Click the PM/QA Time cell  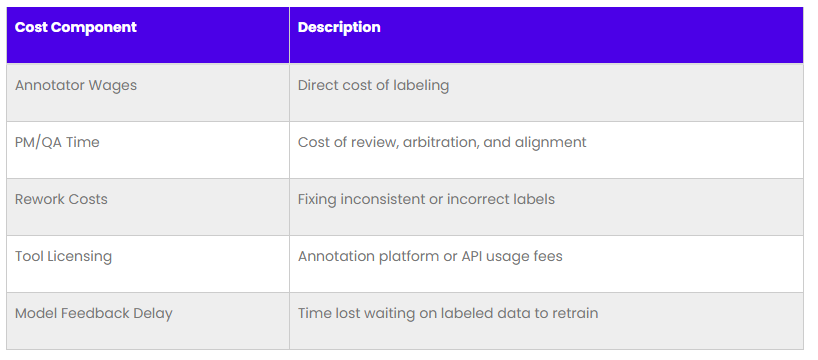(148, 150)
